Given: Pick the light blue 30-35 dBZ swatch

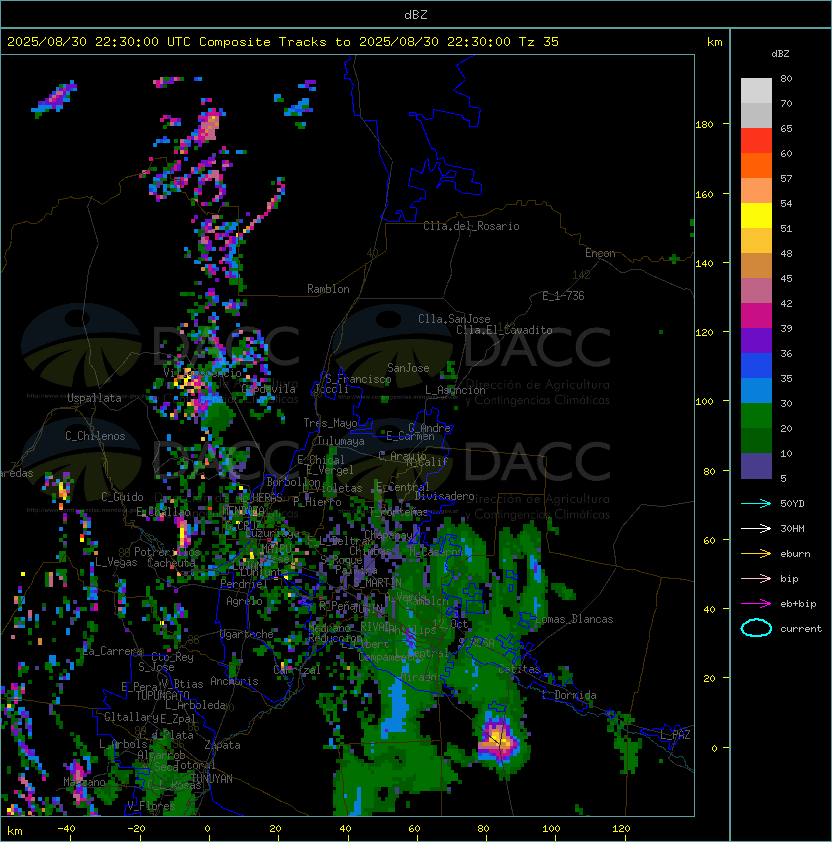Looking at the screenshot, I should point(756,390).
